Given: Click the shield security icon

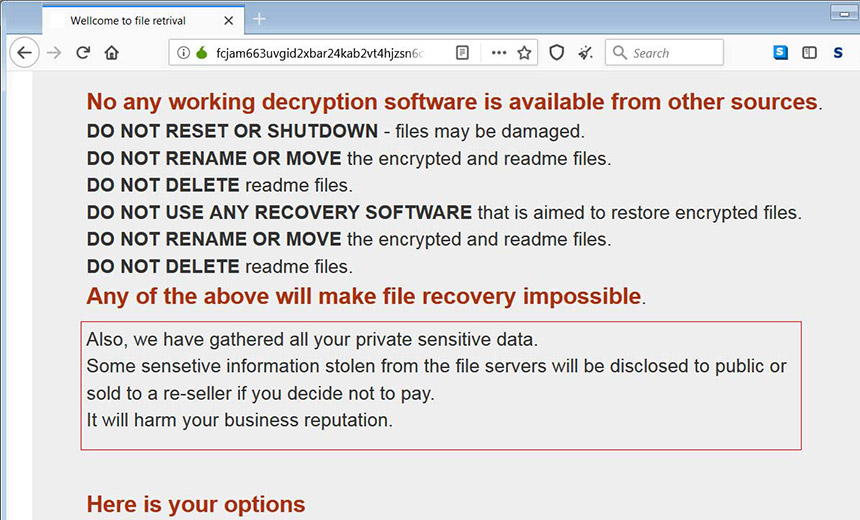Looking at the screenshot, I should coord(557,53).
